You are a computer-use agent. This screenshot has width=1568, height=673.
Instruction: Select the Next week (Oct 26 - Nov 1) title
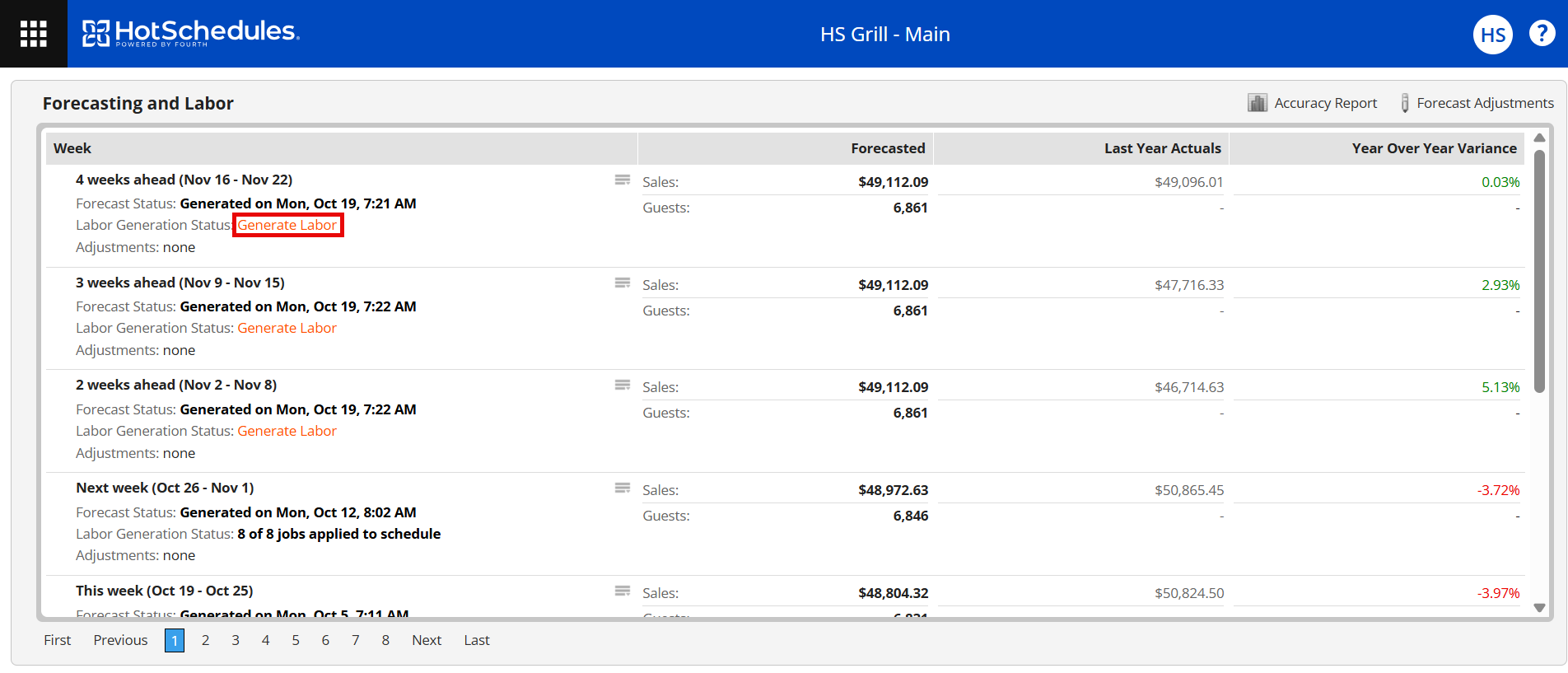pos(165,488)
